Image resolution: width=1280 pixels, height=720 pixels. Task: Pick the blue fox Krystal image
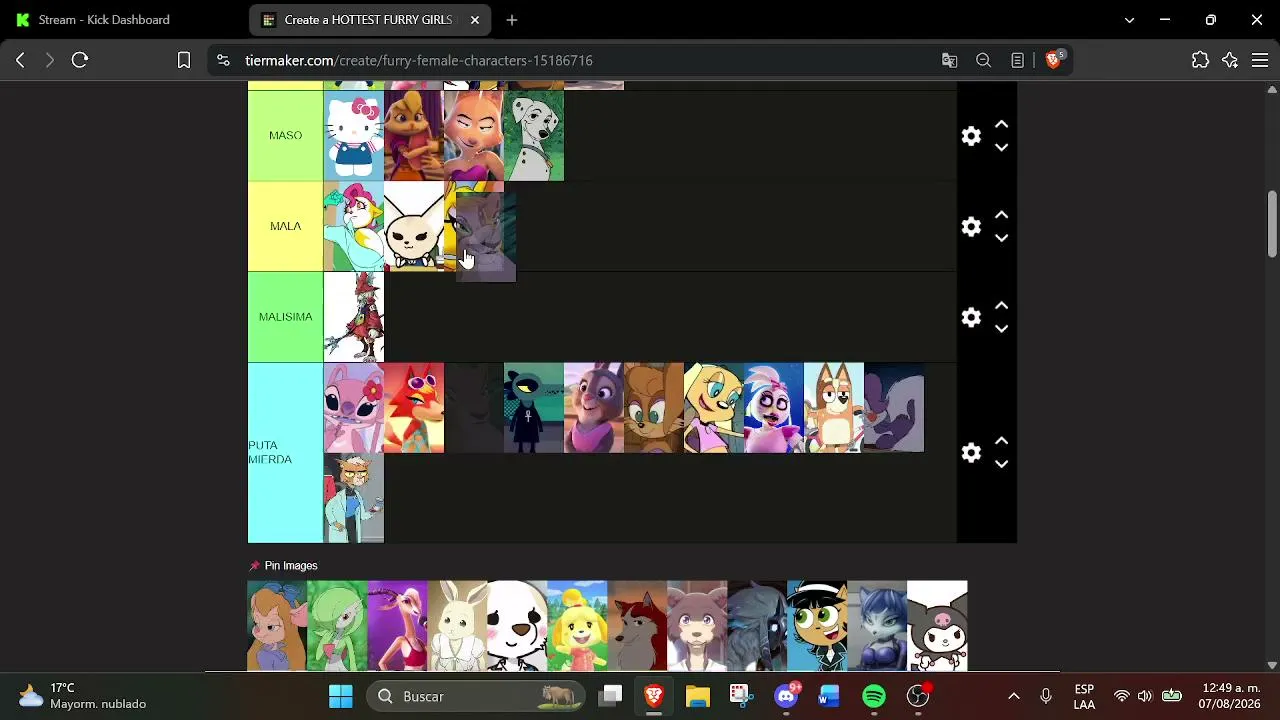pos(877,626)
